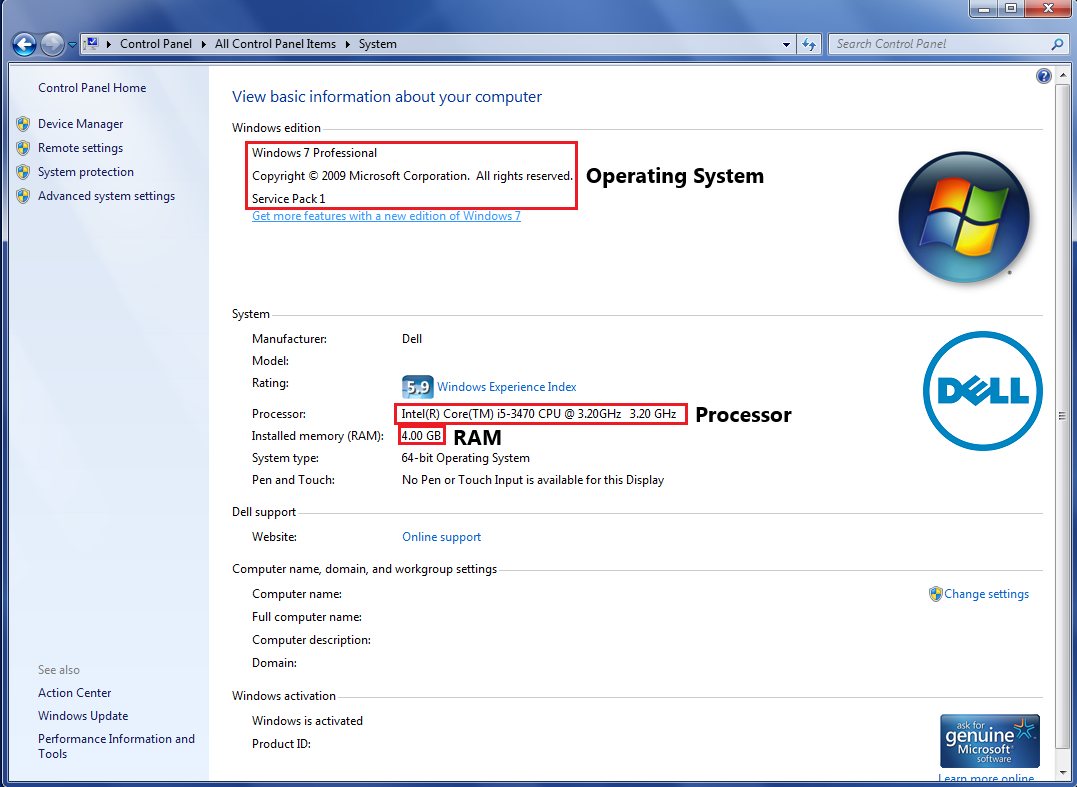Open Help with the blue question mark icon
The image size is (1077, 787).
[1043, 76]
